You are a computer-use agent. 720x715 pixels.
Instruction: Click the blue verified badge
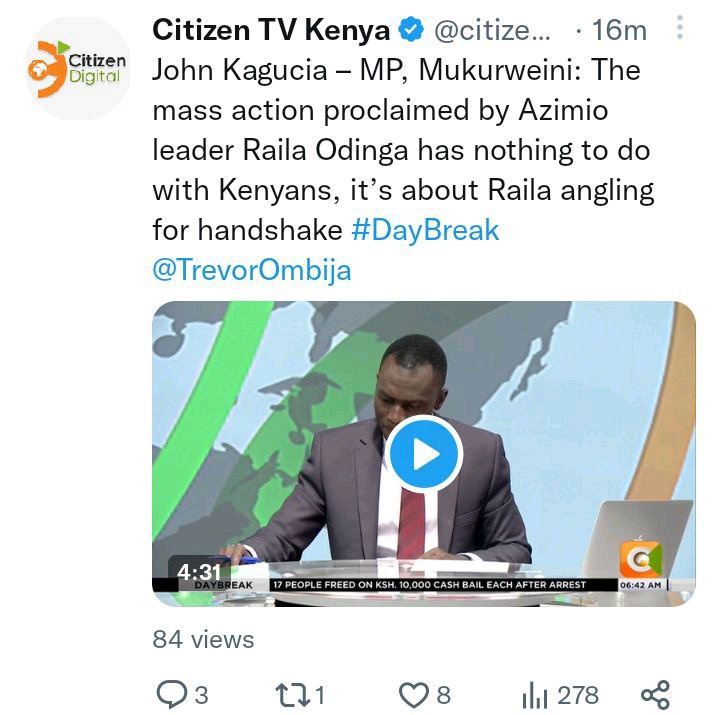[410, 29]
